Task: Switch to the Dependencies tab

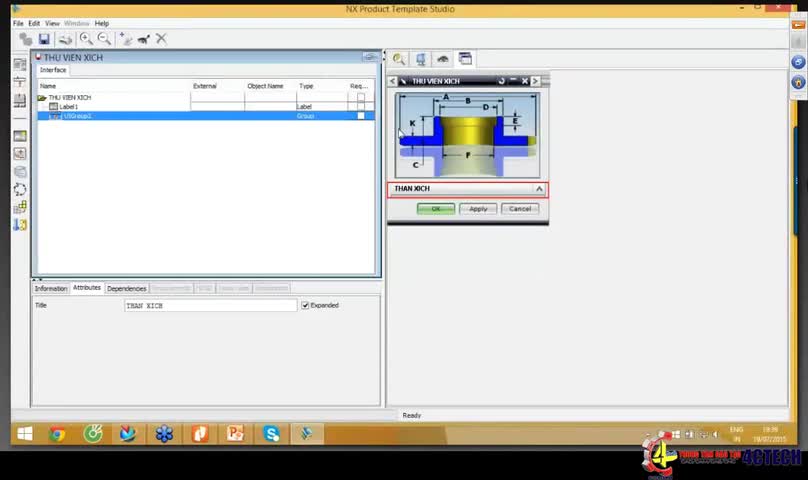Action: point(127,288)
